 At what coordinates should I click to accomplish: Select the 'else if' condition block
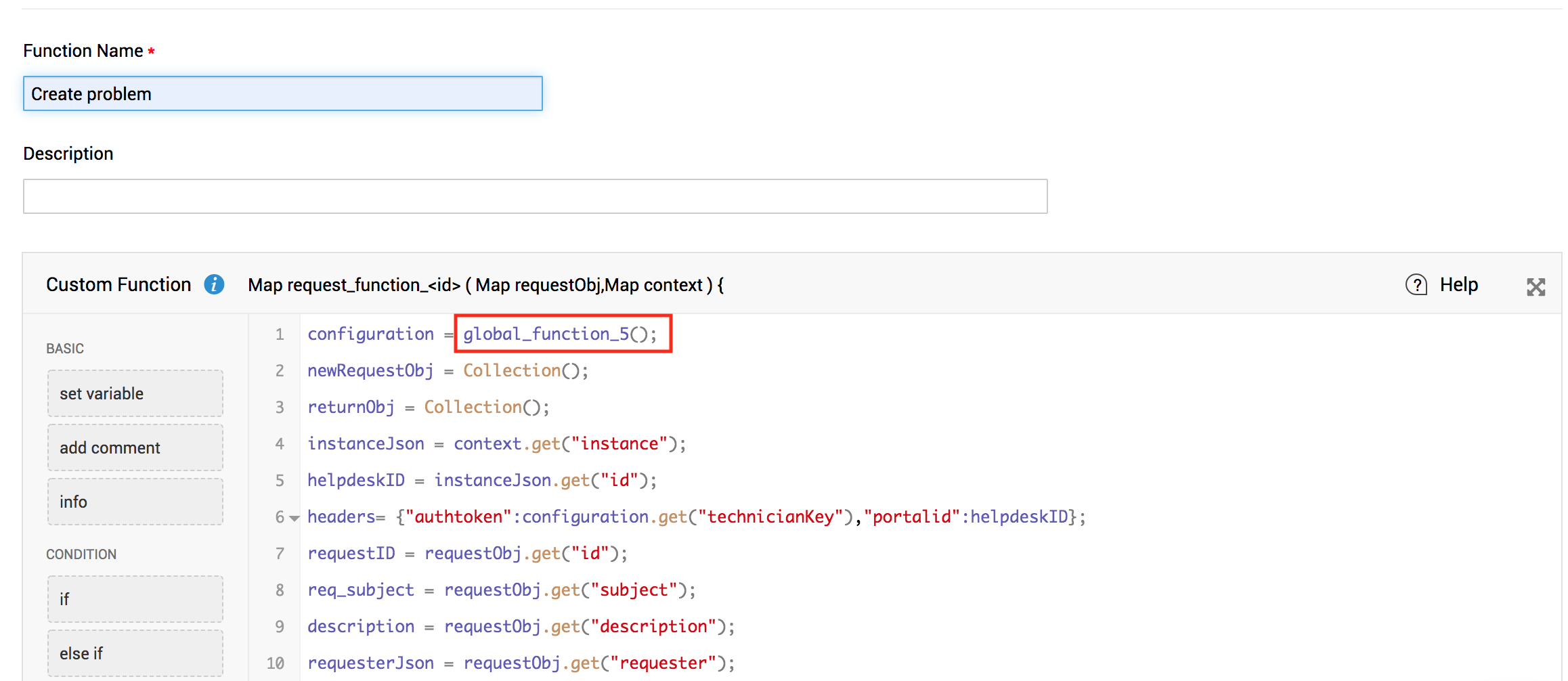(x=135, y=653)
